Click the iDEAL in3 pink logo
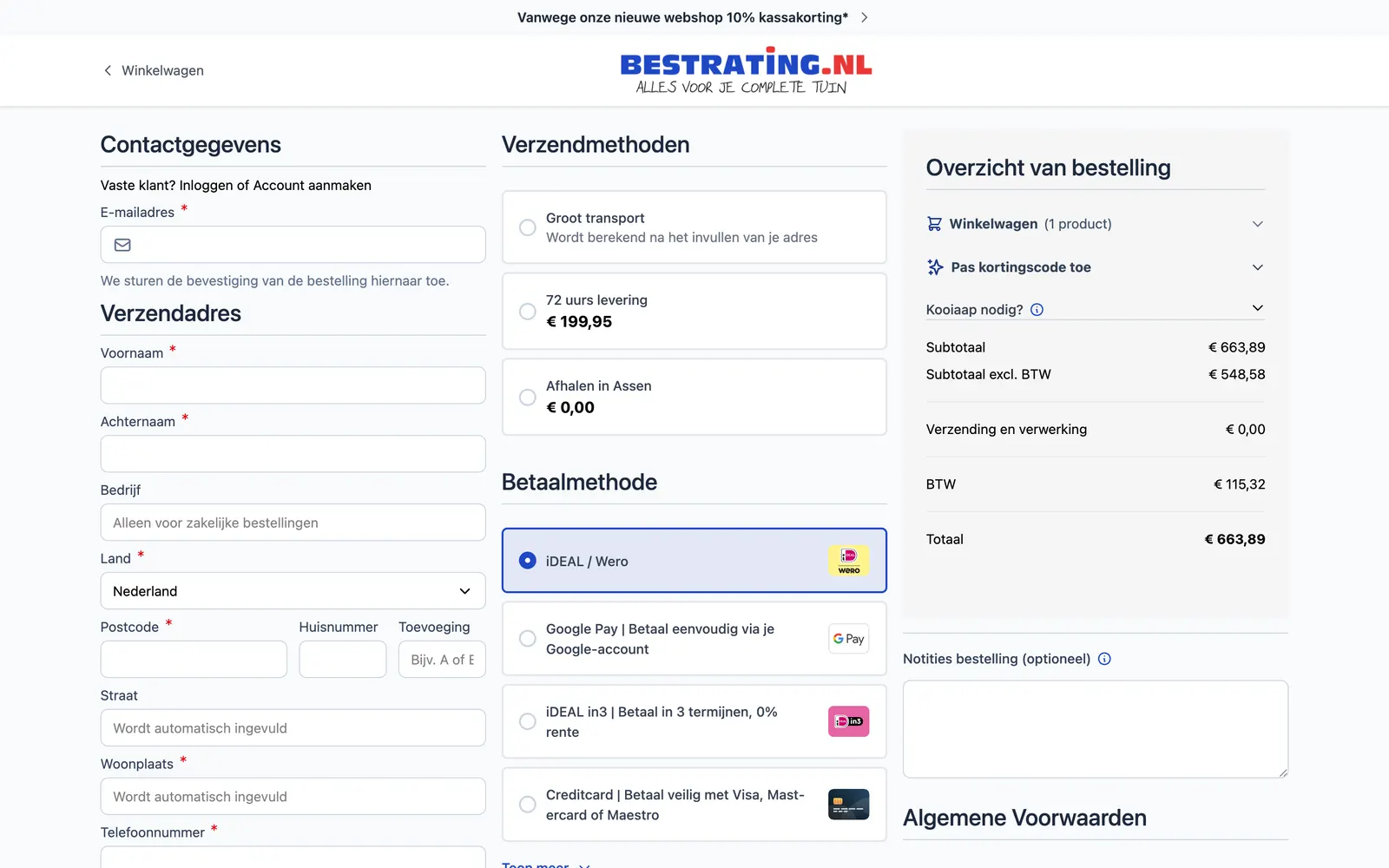 [x=849, y=721]
